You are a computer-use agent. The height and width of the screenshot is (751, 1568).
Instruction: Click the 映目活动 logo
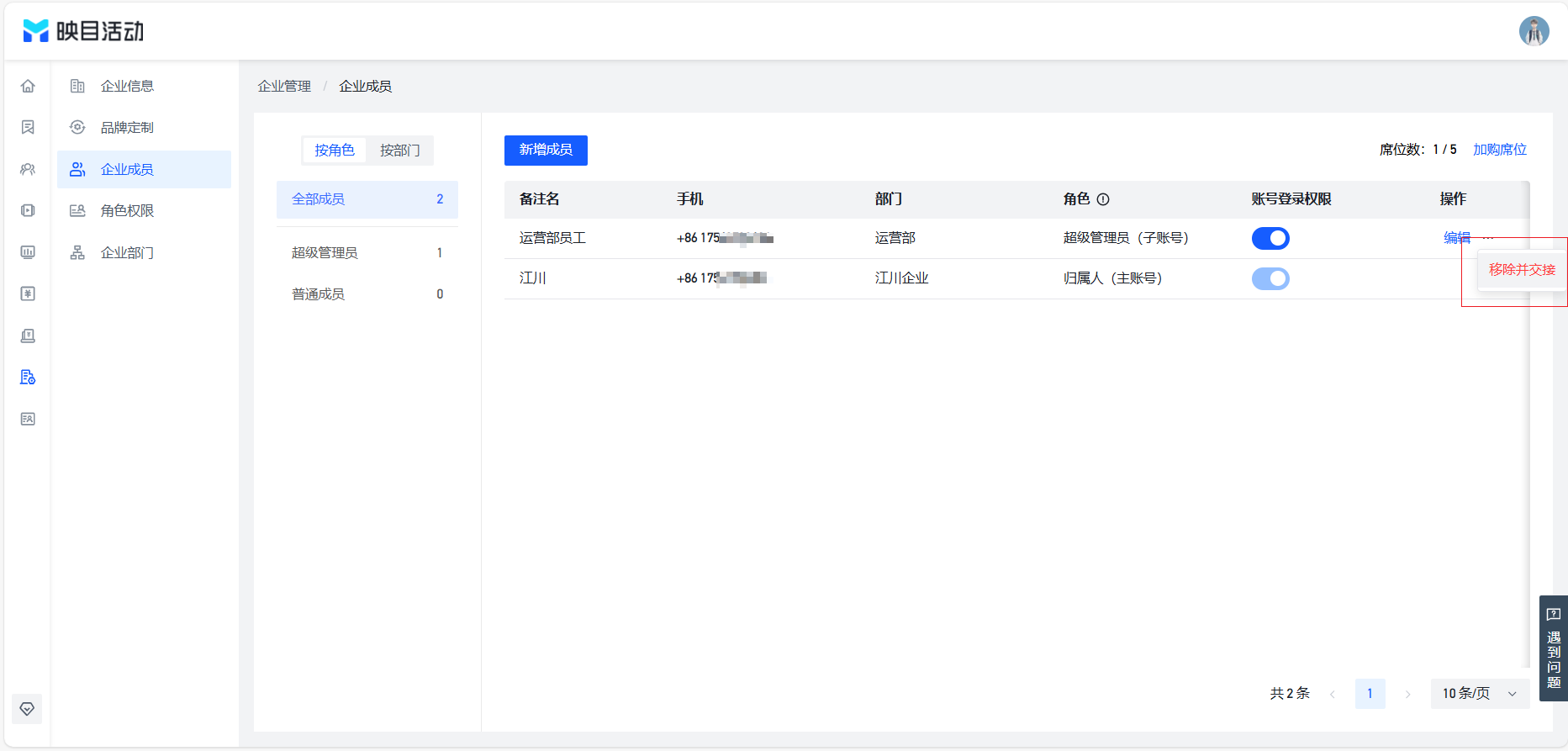tap(83, 31)
